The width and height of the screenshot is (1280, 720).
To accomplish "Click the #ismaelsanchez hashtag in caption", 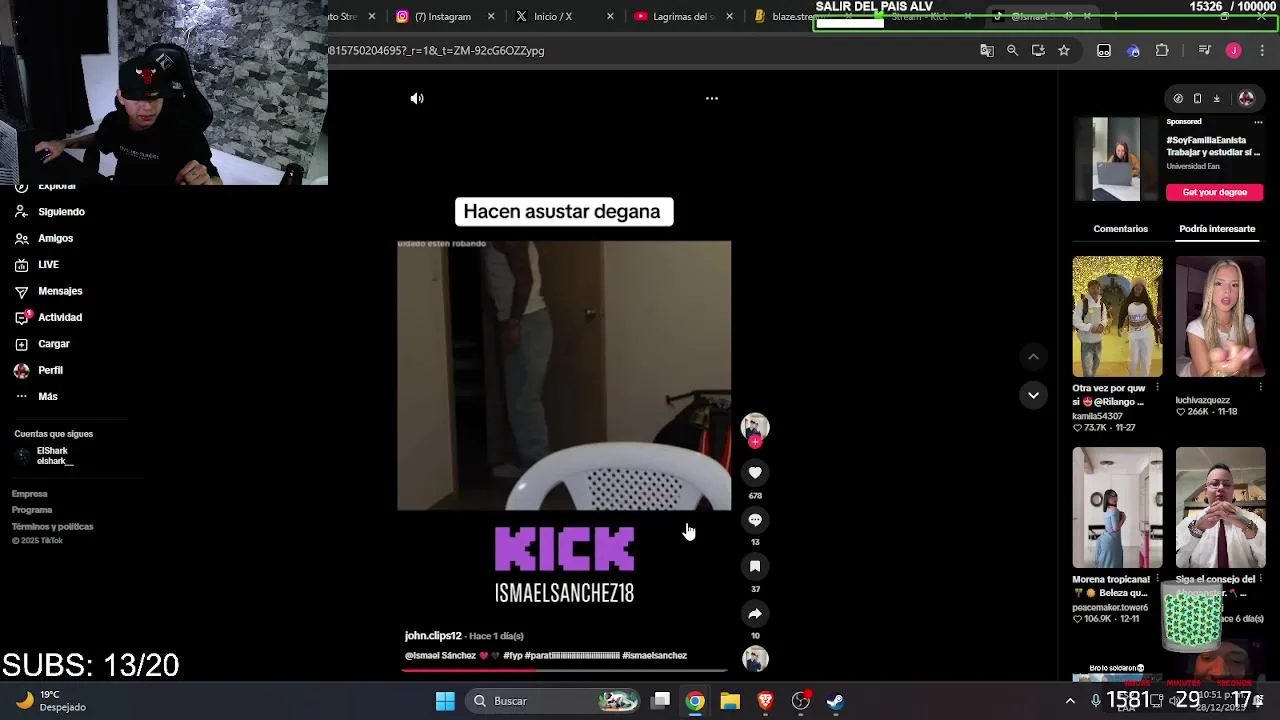I will pyautogui.click(x=654, y=655).
